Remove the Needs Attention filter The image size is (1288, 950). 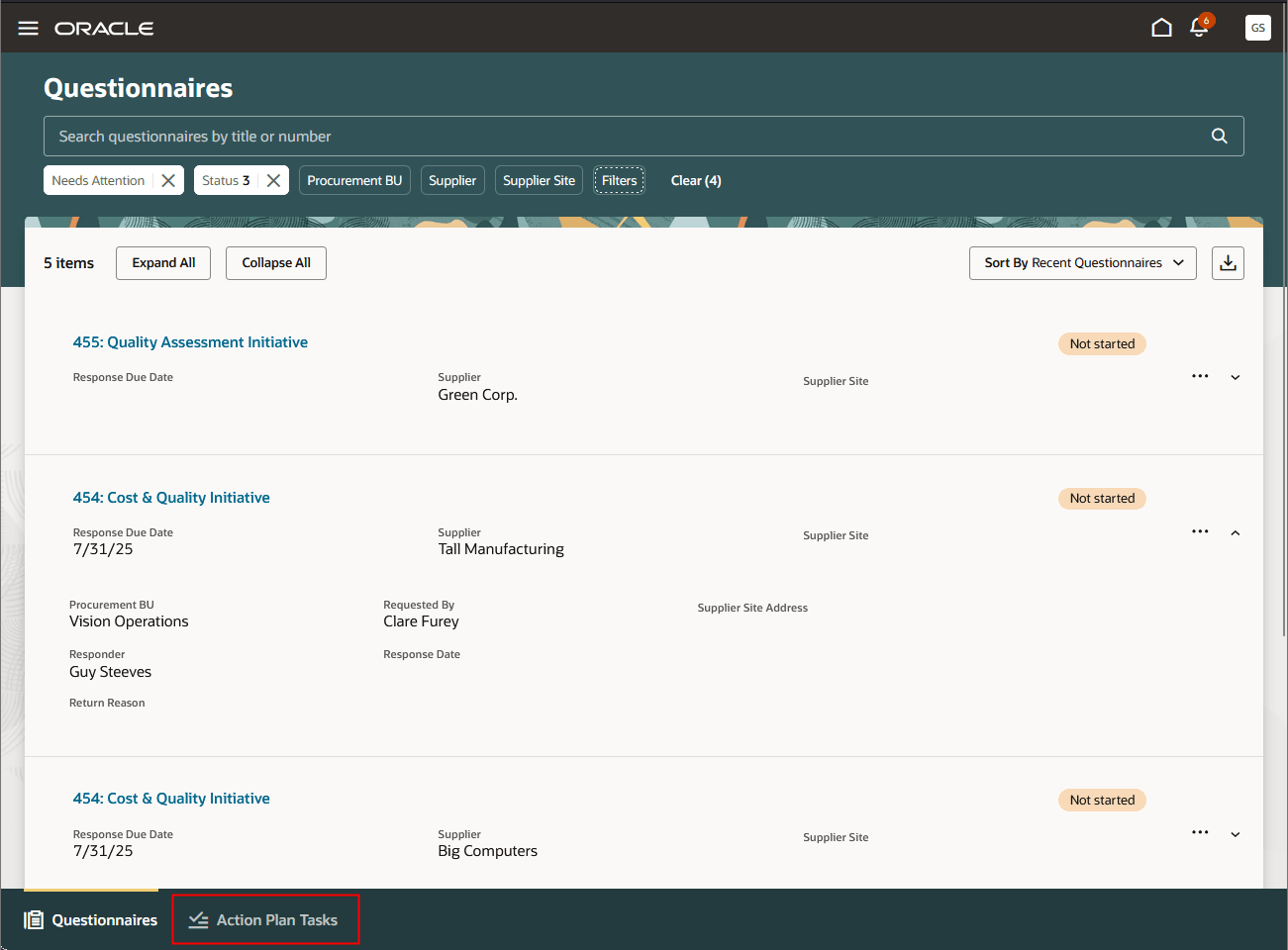(x=168, y=180)
